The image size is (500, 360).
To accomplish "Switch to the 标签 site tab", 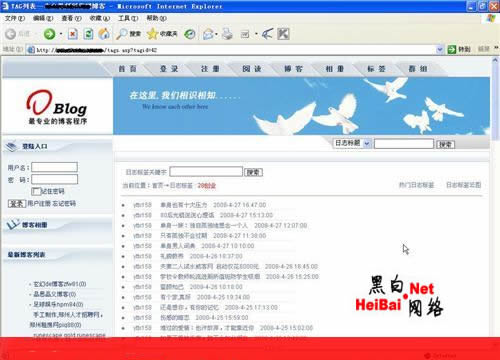I will [x=376, y=69].
